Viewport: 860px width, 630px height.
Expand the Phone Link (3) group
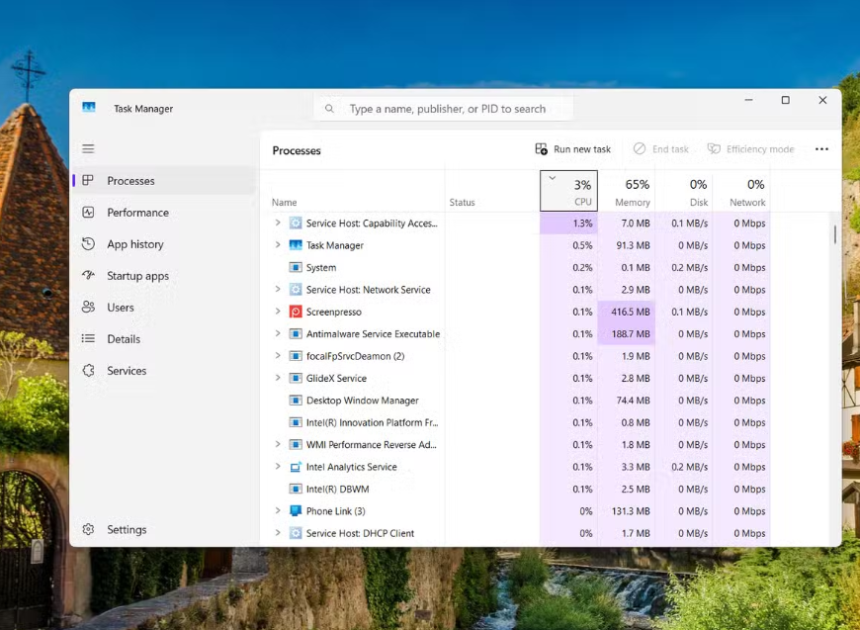(278, 510)
